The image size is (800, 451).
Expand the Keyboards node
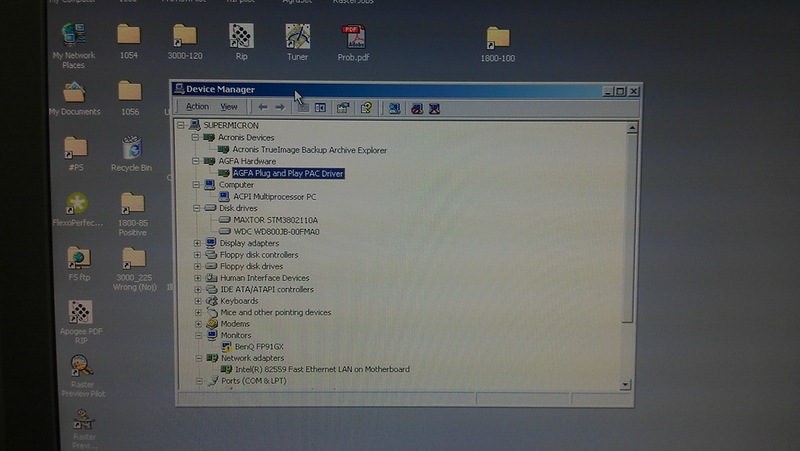(198, 301)
